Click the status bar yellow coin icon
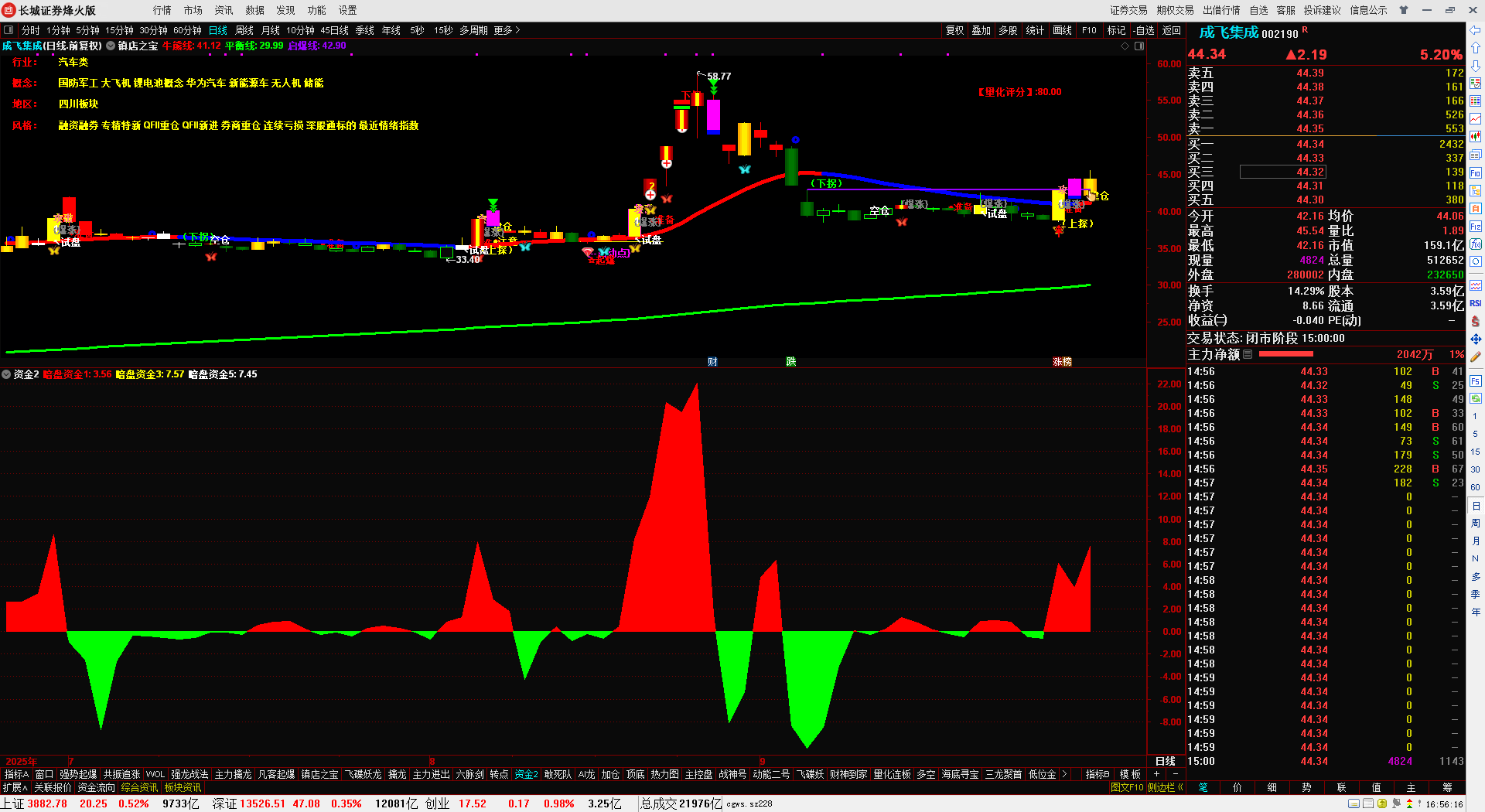 pos(1382,804)
